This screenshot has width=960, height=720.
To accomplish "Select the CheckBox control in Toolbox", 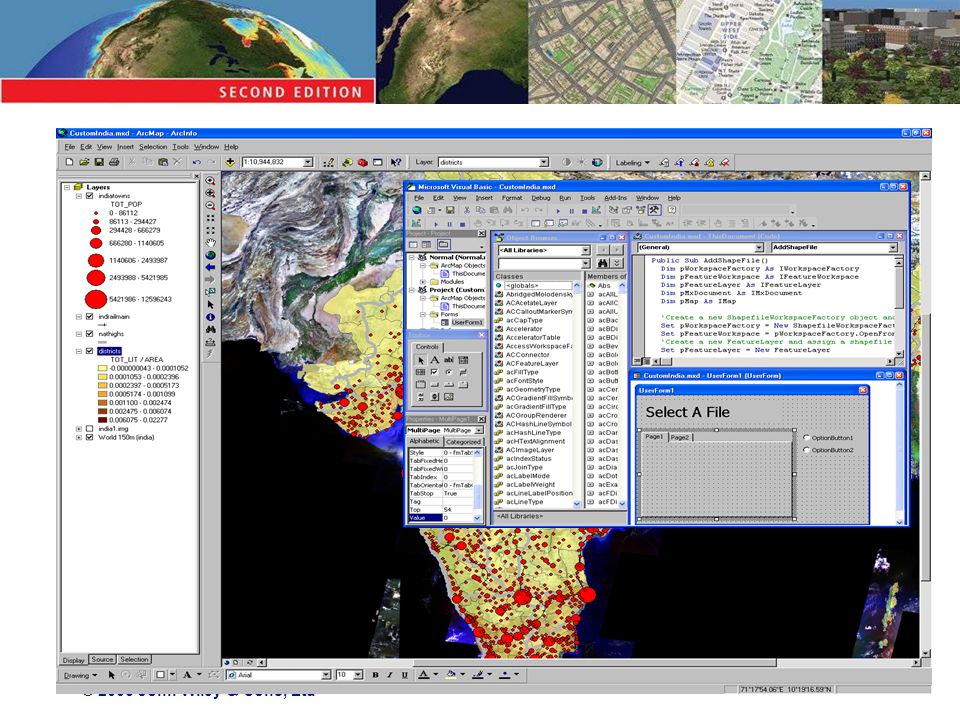I will (434, 372).
